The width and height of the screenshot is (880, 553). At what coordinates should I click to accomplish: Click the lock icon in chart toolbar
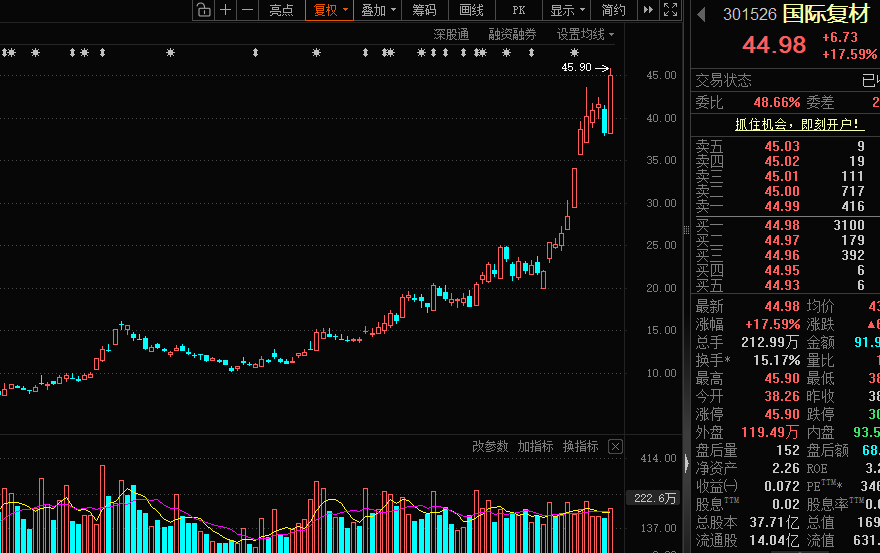coord(204,10)
